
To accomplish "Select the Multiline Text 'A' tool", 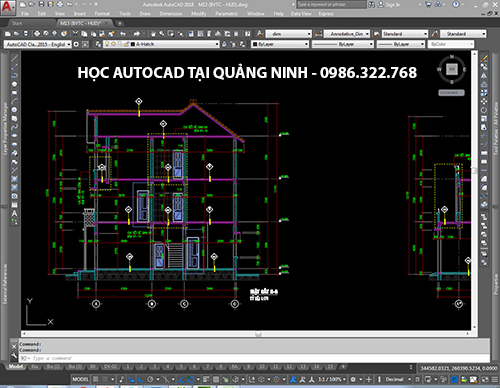I will tap(14, 214).
